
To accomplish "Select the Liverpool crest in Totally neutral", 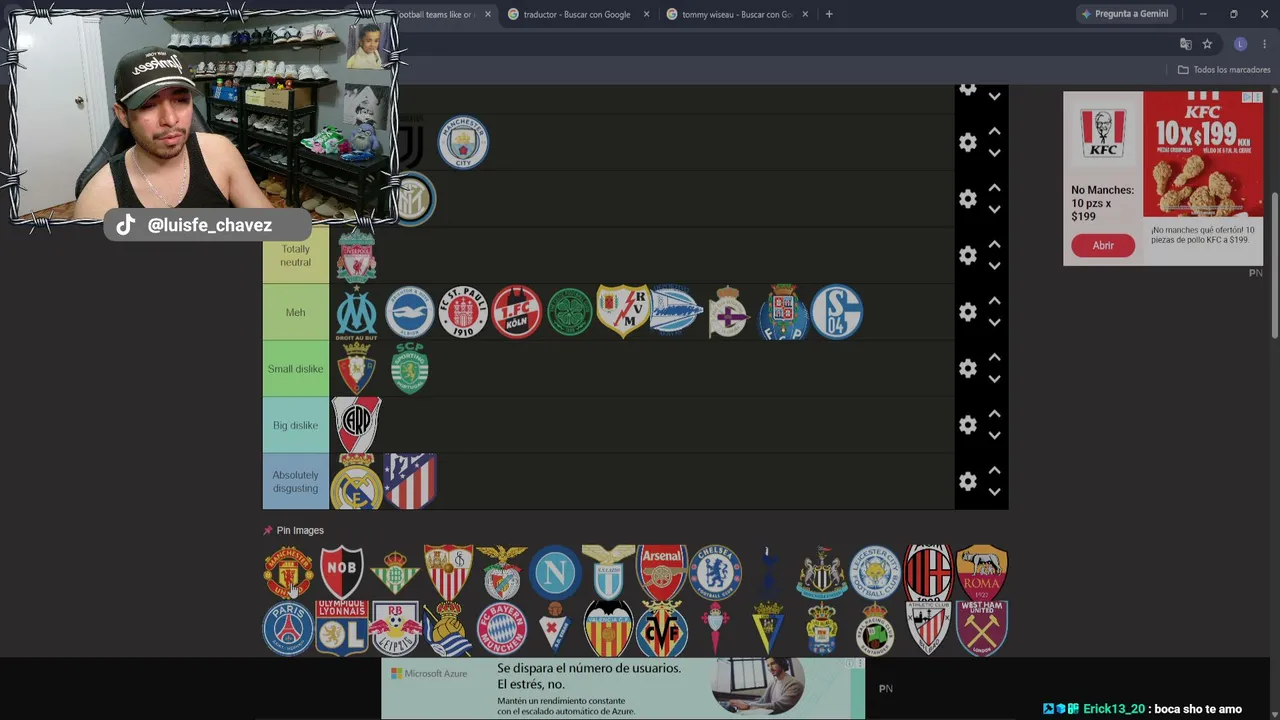I will (356, 256).
